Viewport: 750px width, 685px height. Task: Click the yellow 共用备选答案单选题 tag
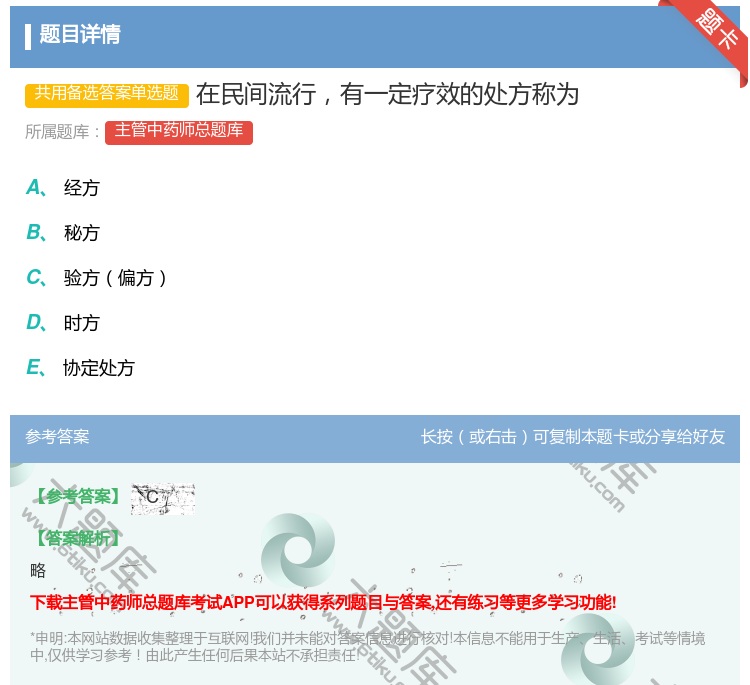pos(107,94)
